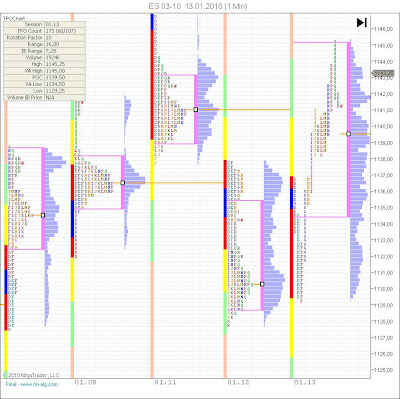
Task: Select the POC square marker of session 01.13
Action: (348, 134)
